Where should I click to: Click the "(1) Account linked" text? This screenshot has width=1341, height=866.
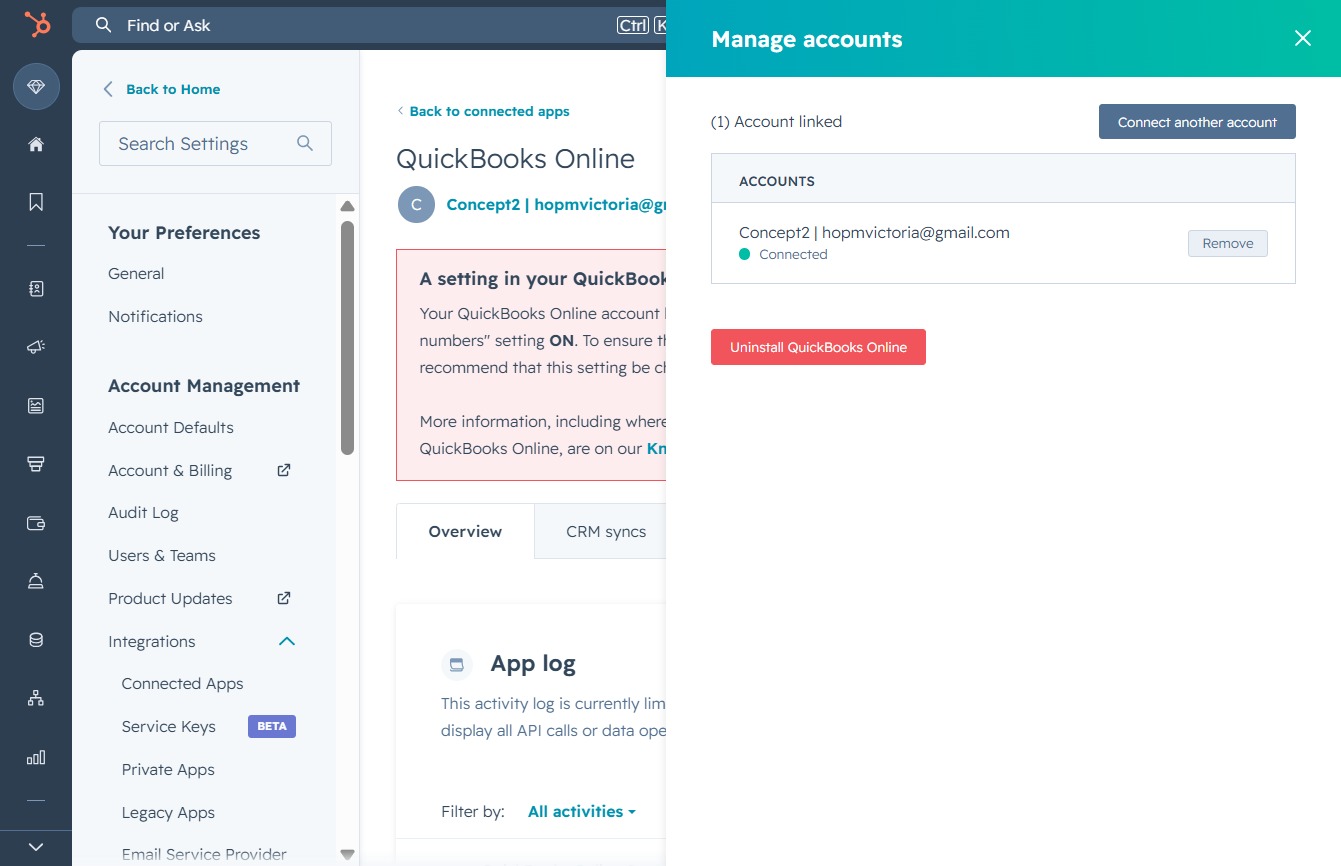click(x=776, y=121)
